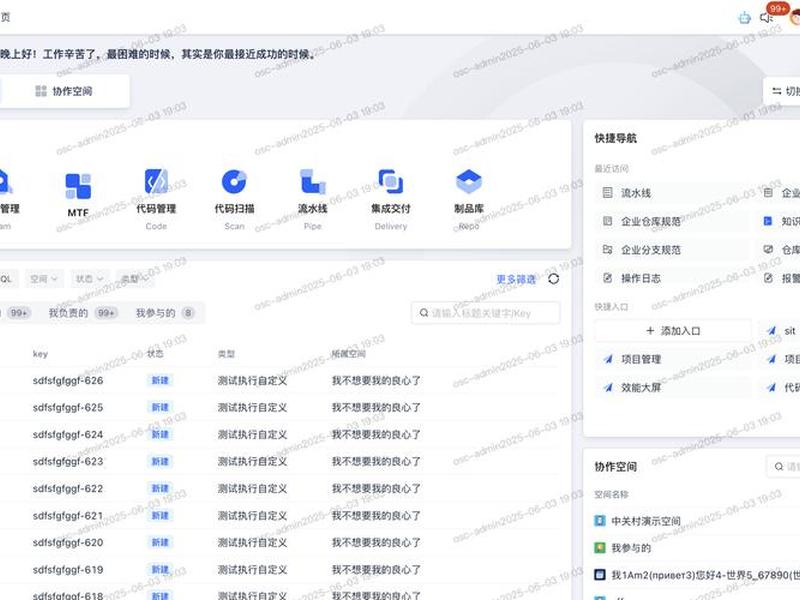This screenshot has height=600, width=800.
Task: Click the 所属空间 column header
Action: point(348,354)
